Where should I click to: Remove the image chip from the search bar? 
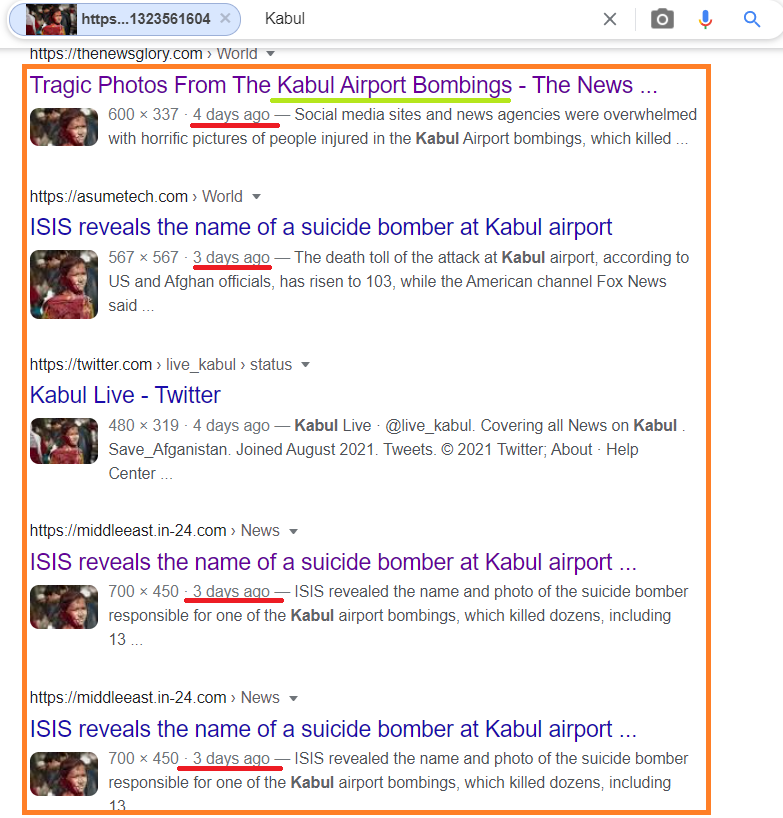[225, 18]
